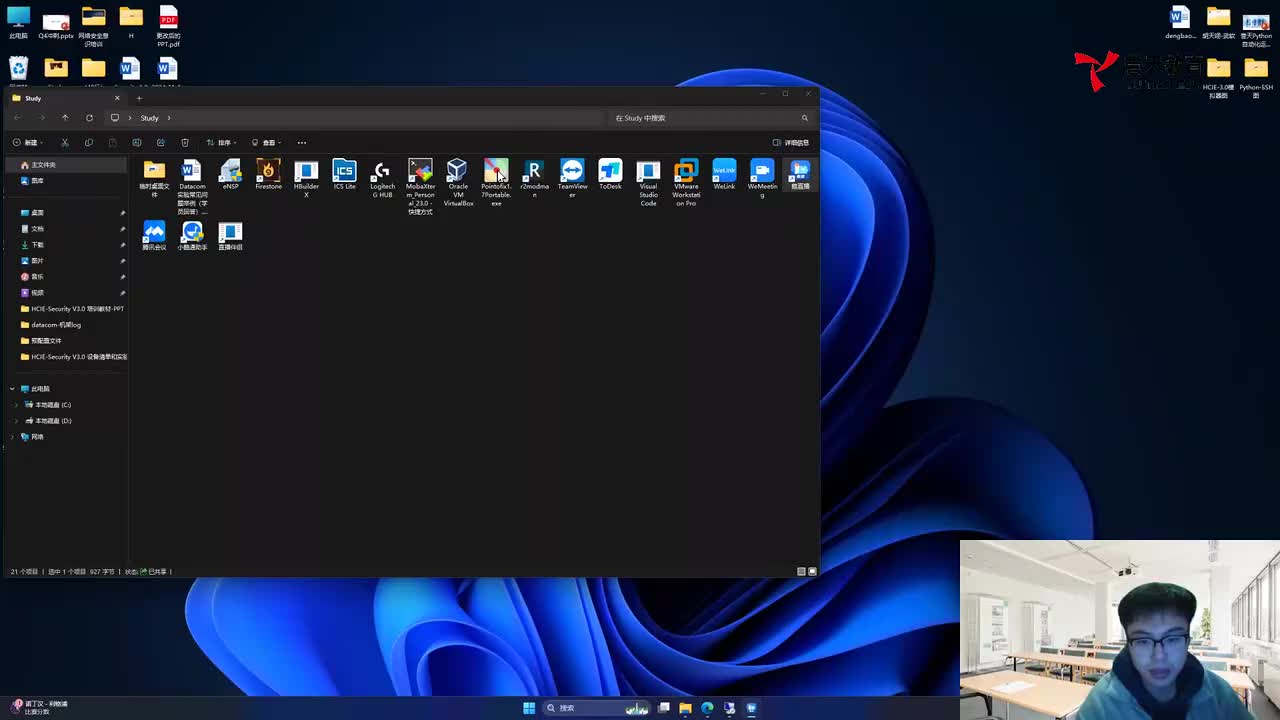Open the 此电脑 (This PC) desktop icon
This screenshot has height=720, width=1280.
click(x=18, y=23)
